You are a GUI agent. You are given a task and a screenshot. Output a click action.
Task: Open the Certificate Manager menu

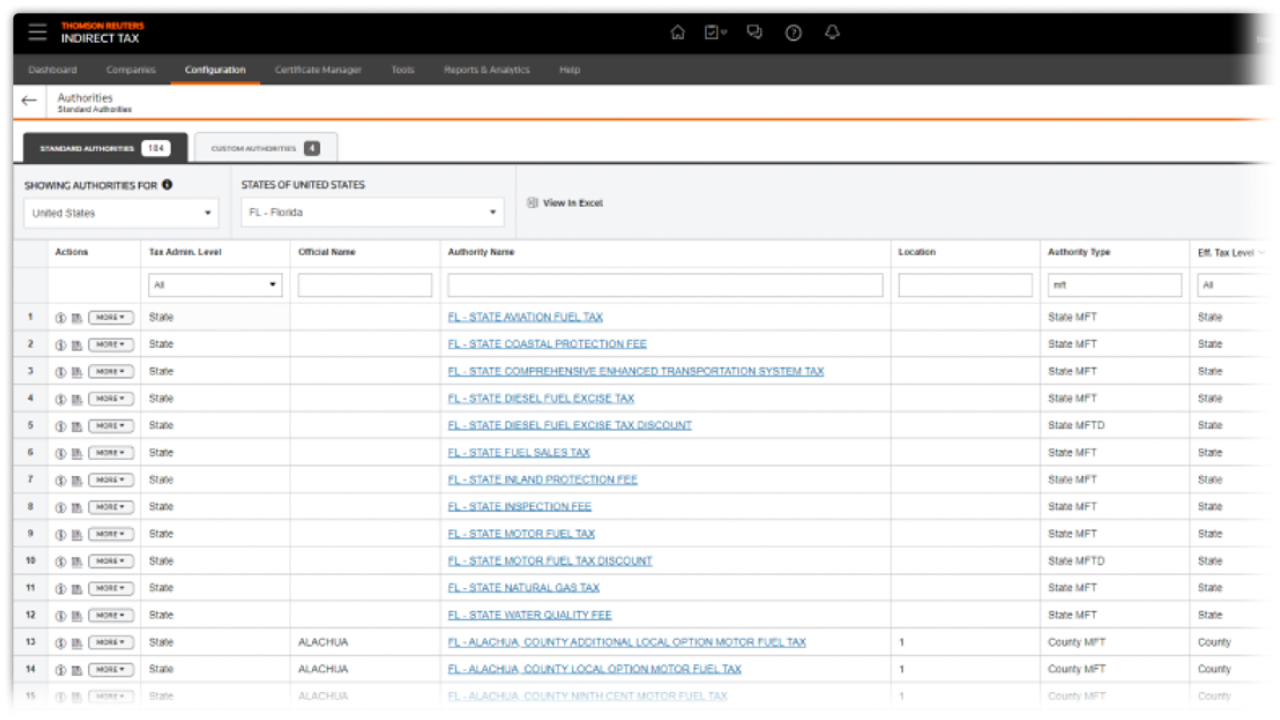pos(318,70)
